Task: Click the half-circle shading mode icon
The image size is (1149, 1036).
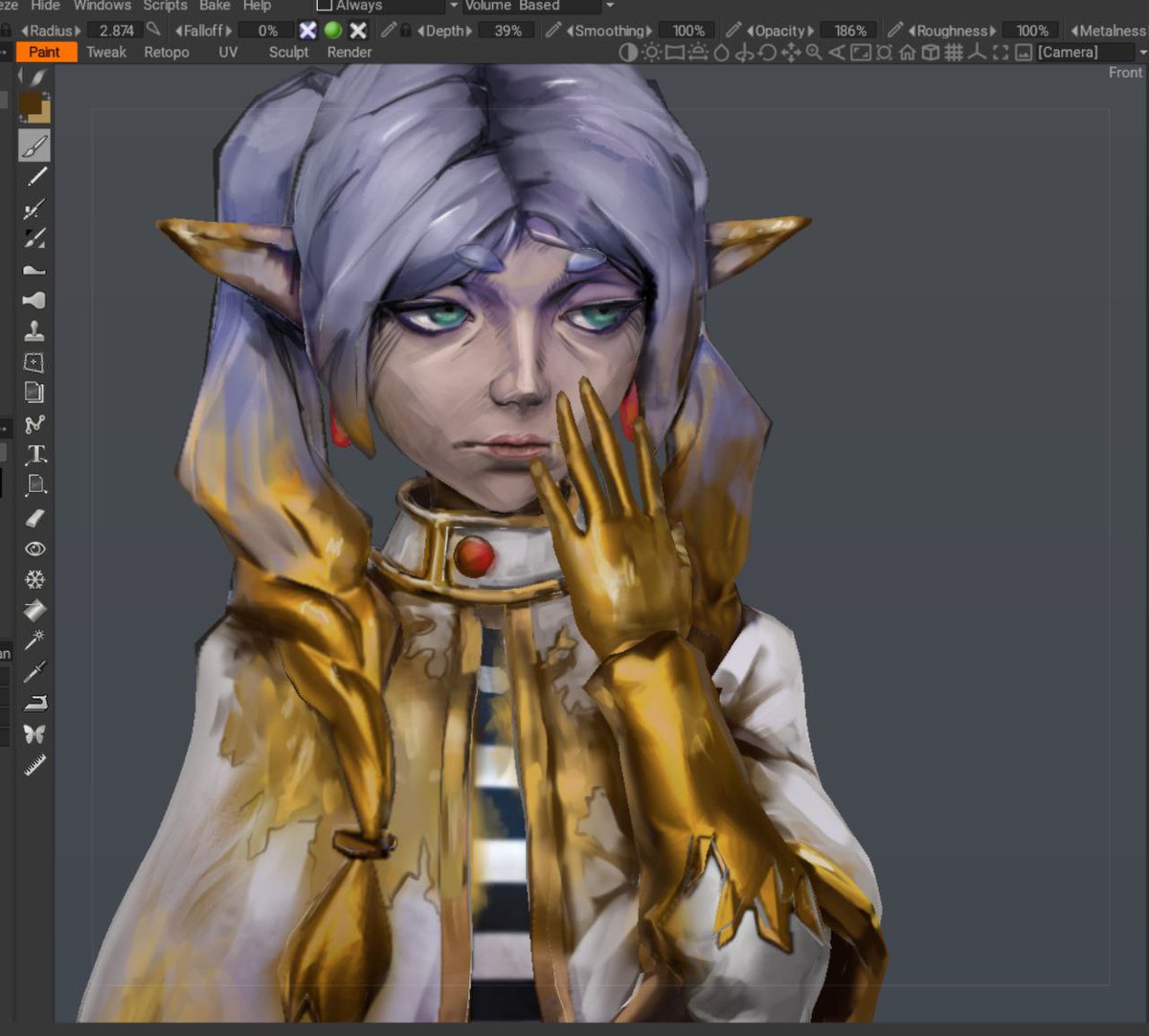Action: 628,53
